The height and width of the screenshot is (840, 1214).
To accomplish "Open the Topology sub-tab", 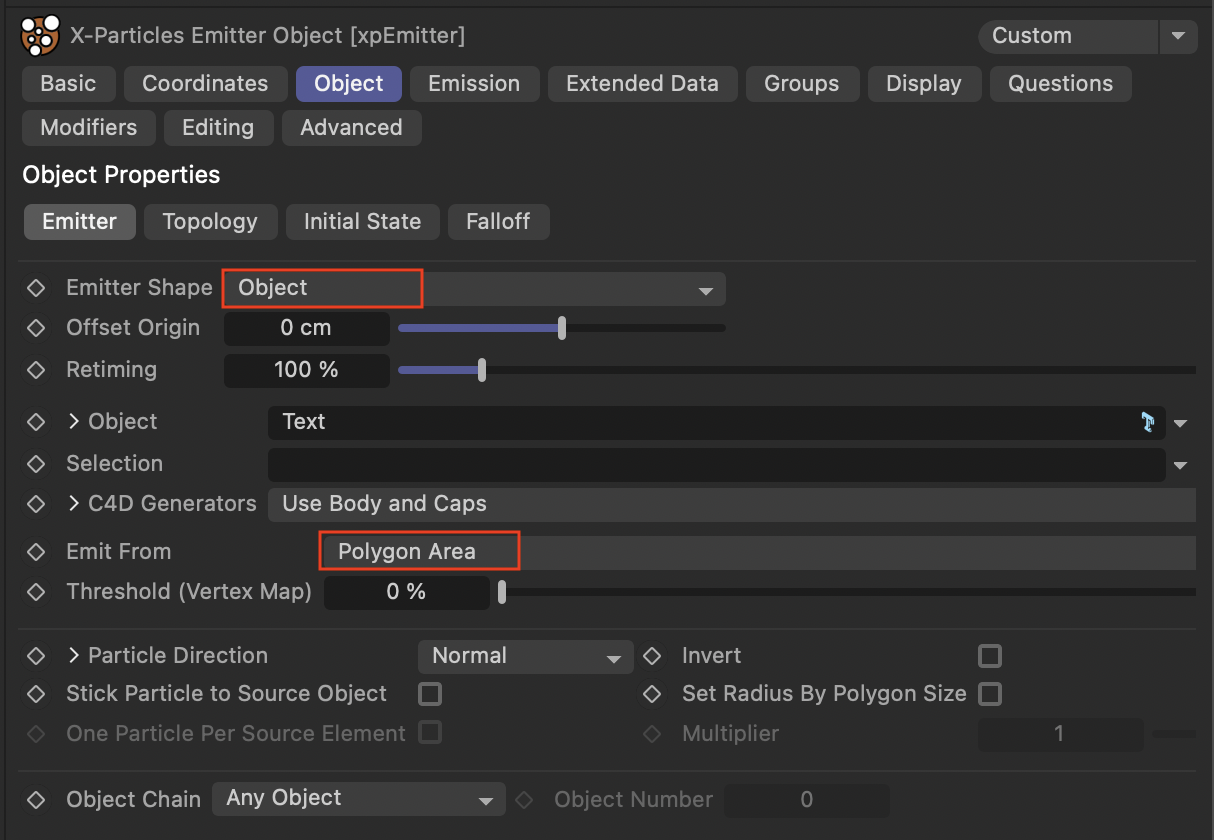I will click(210, 222).
